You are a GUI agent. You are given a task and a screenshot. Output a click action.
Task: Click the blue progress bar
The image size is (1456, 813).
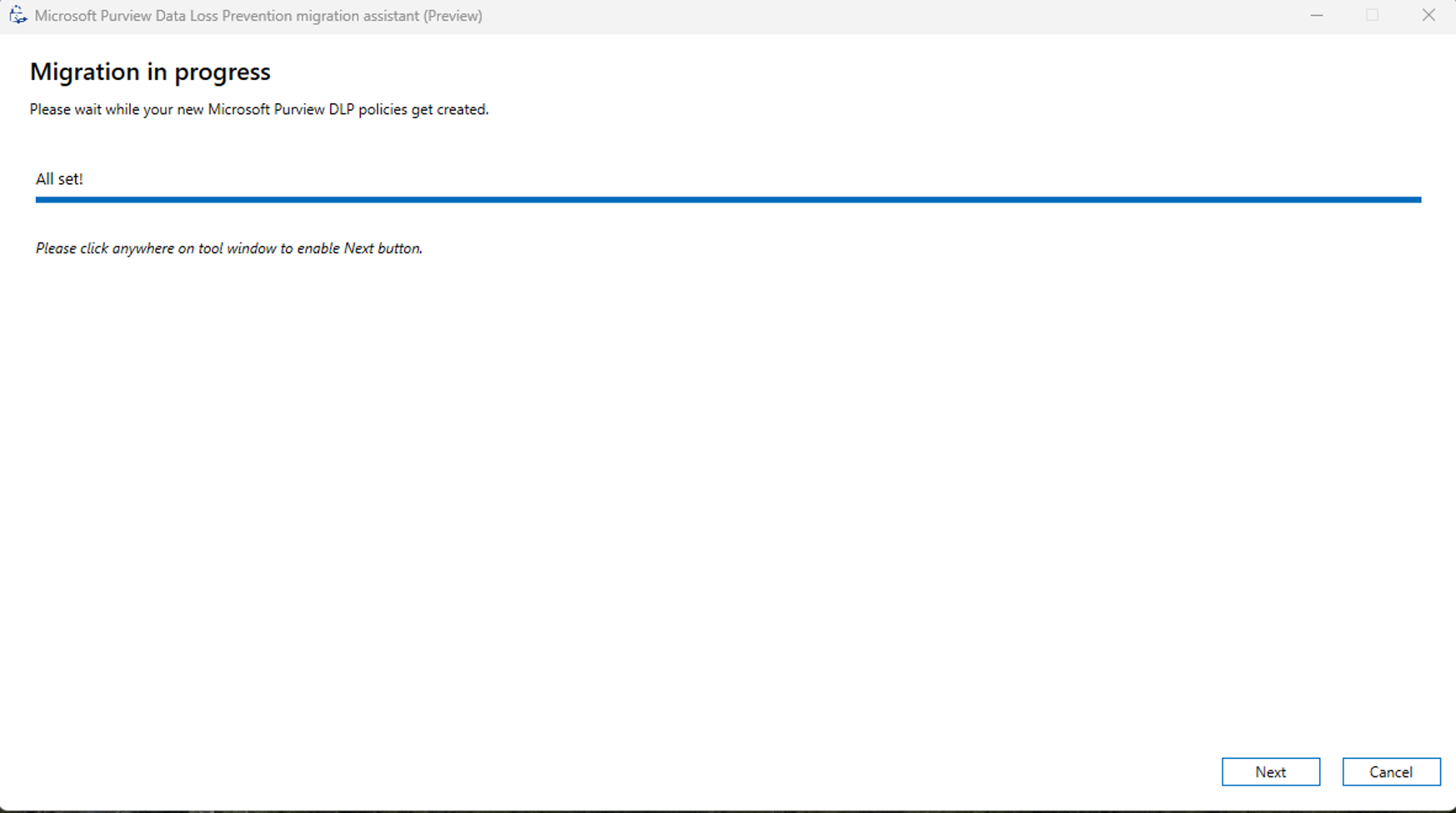pyautogui.click(x=727, y=200)
